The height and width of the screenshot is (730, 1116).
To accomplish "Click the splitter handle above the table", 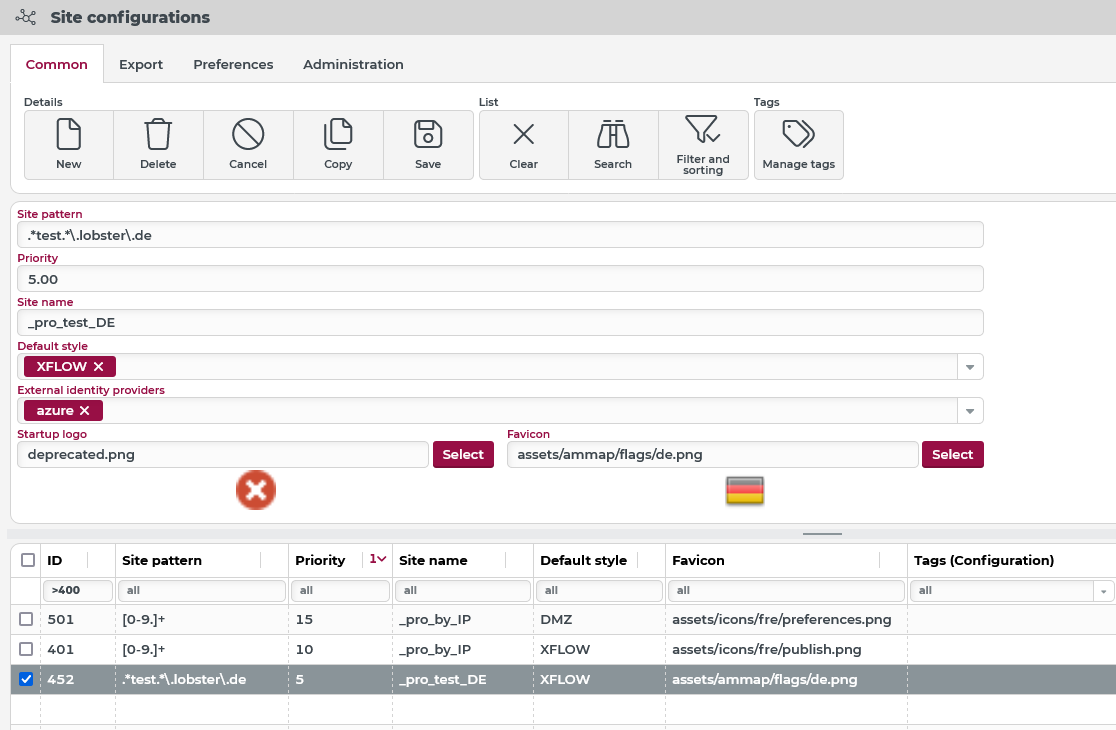I will pyautogui.click(x=822, y=534).
